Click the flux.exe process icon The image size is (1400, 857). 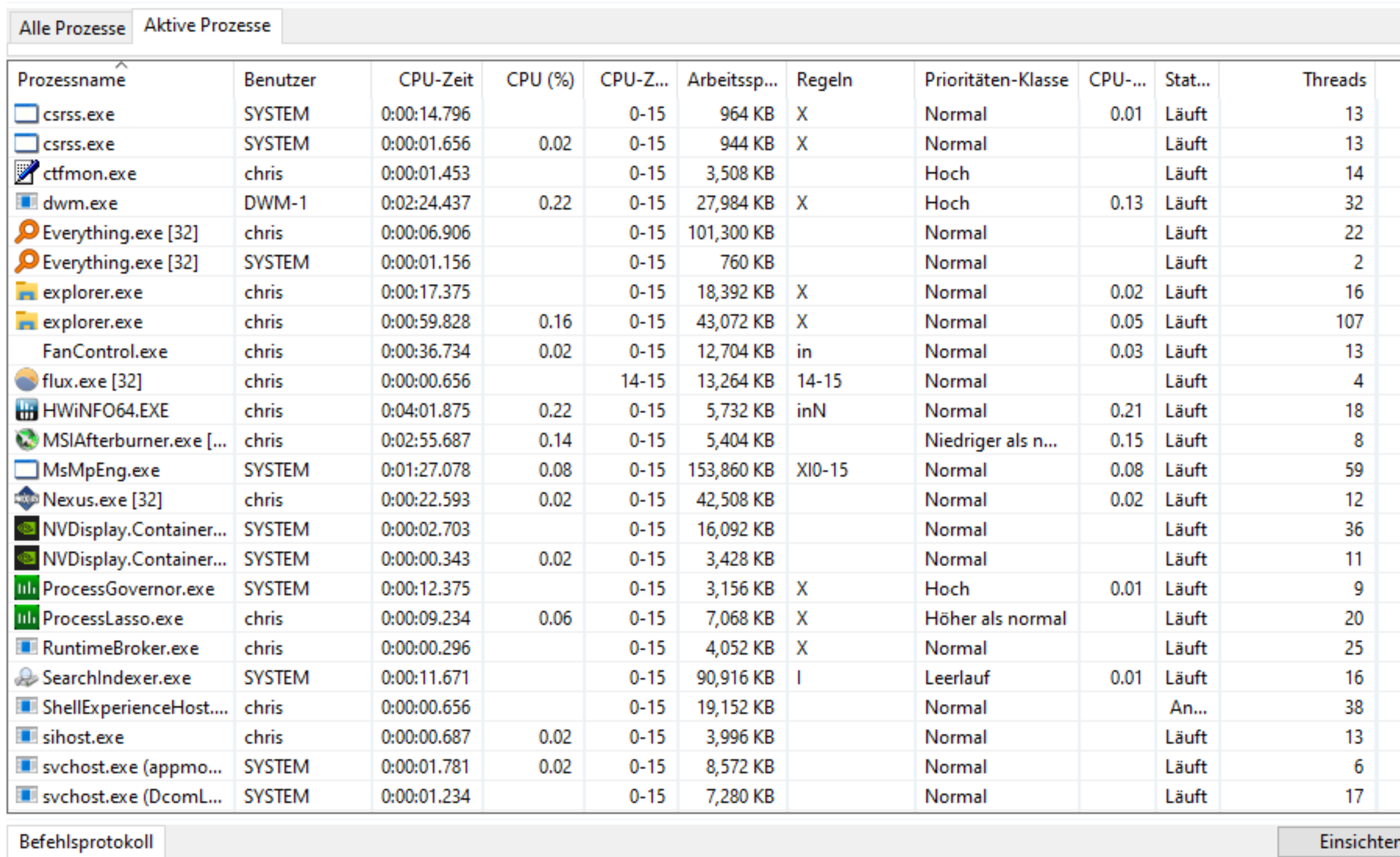click(26, 380)
